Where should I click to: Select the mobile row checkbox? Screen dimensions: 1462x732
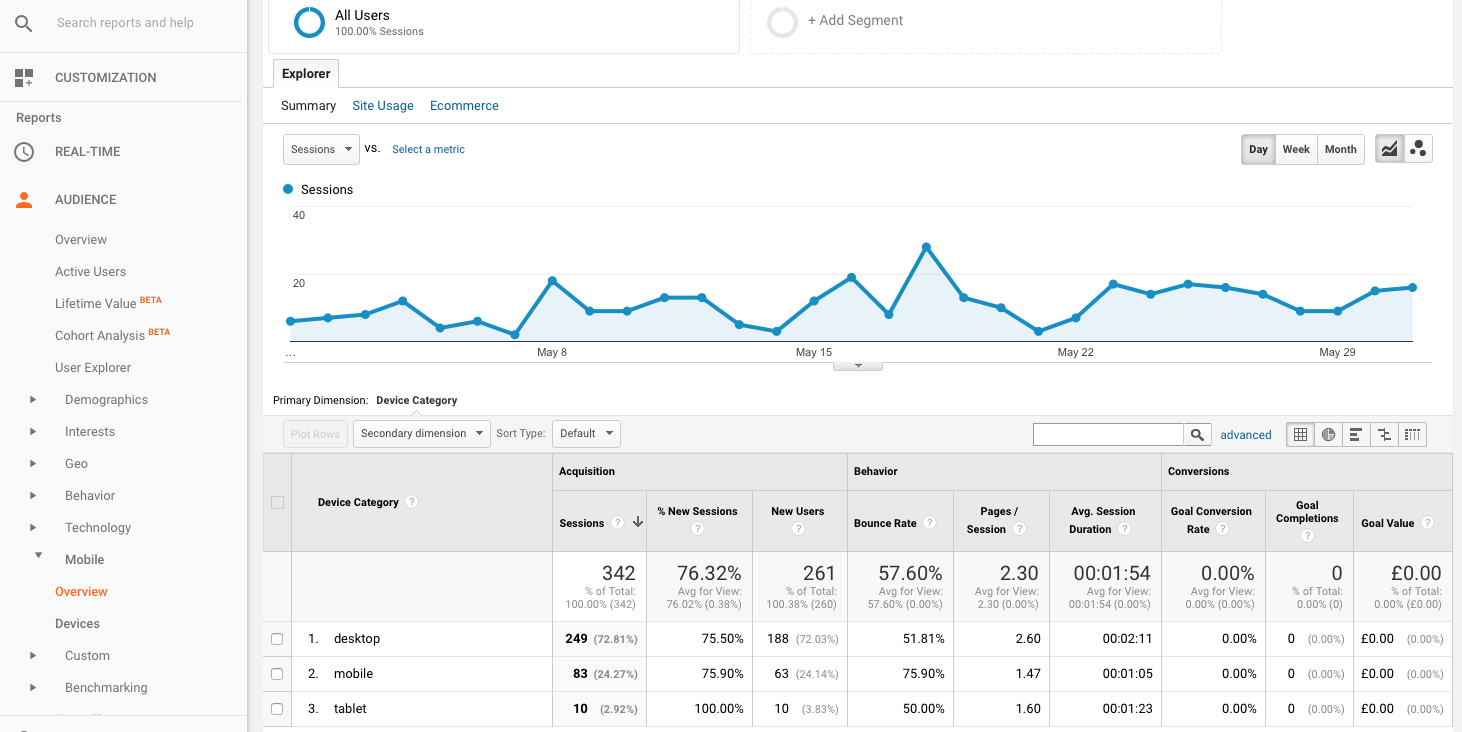(276, 673)
